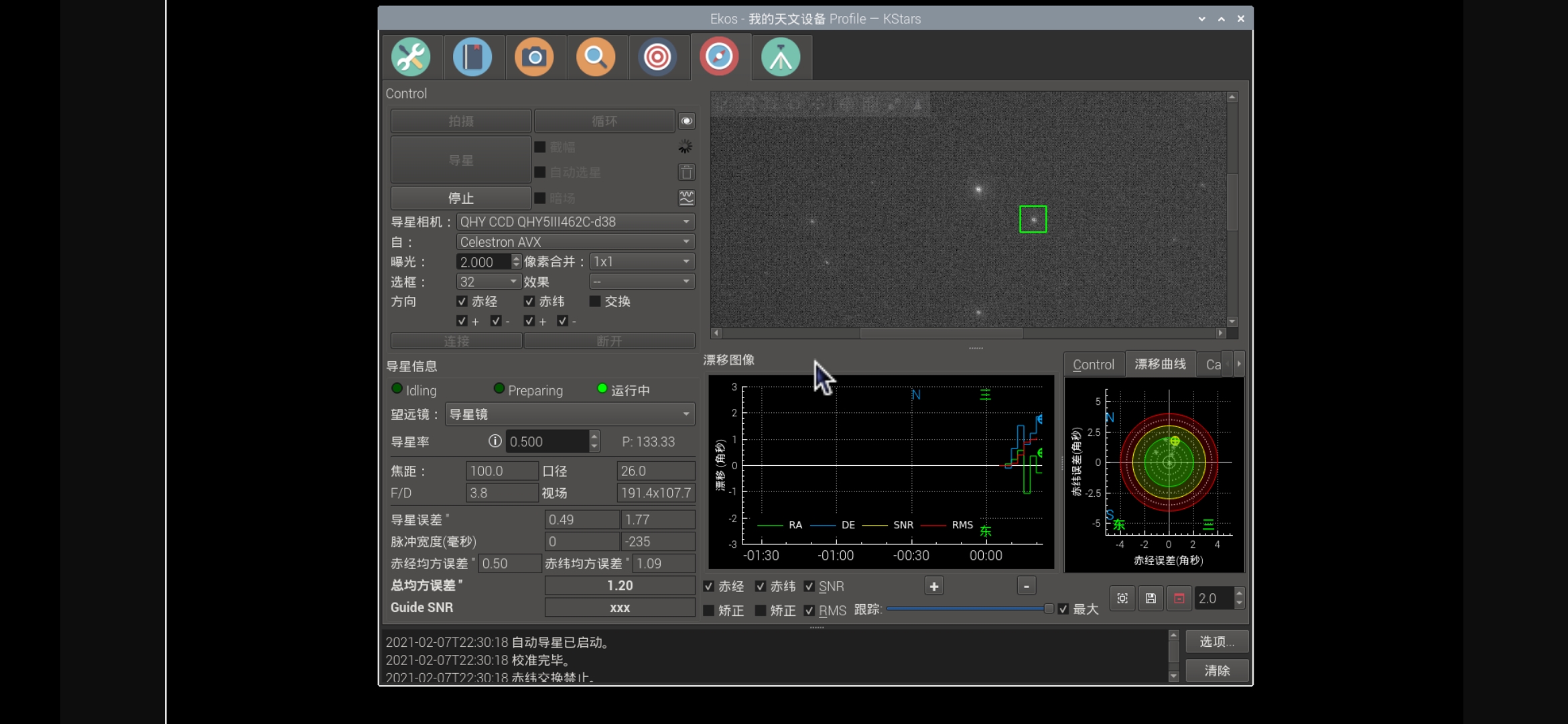Viewport: 1568px width, 724px height.
Task: Switch to the partially shown Ca tab
Action: click(x=1213, y=365)
